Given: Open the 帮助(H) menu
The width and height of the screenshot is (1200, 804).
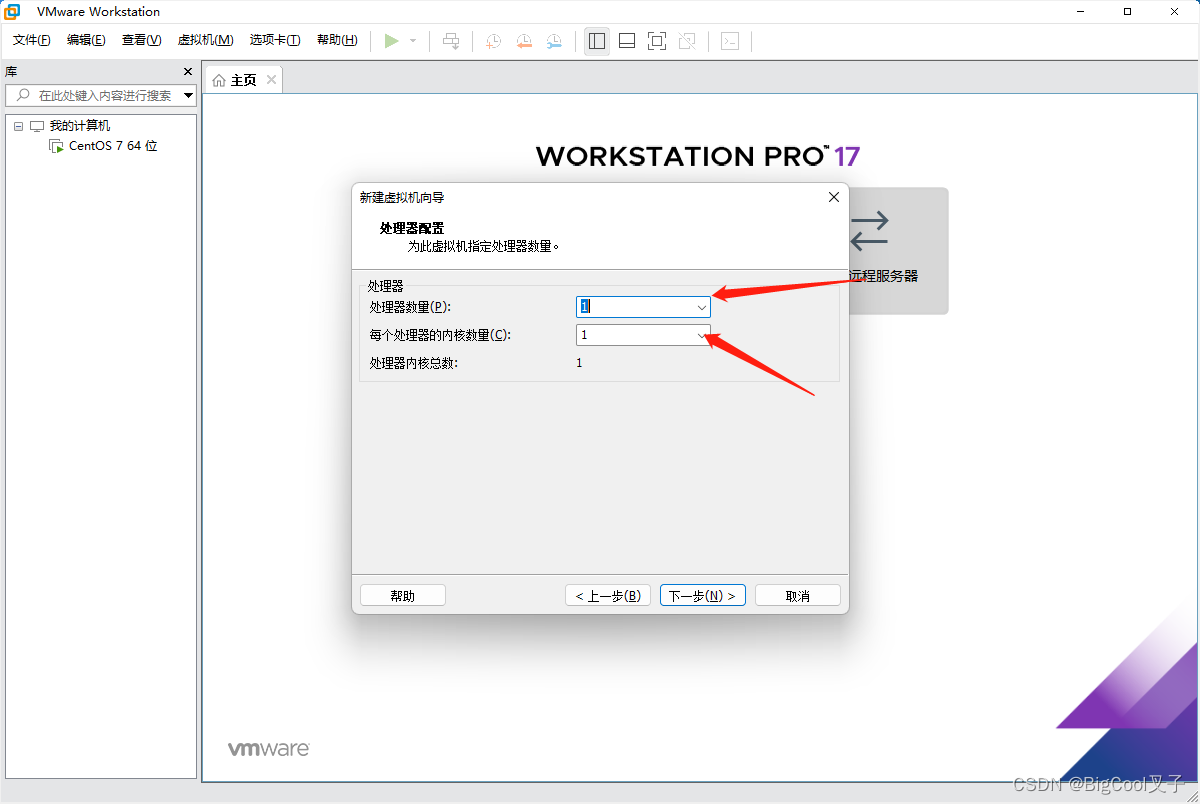Looking at the screenshot, I should pos(337,40).
